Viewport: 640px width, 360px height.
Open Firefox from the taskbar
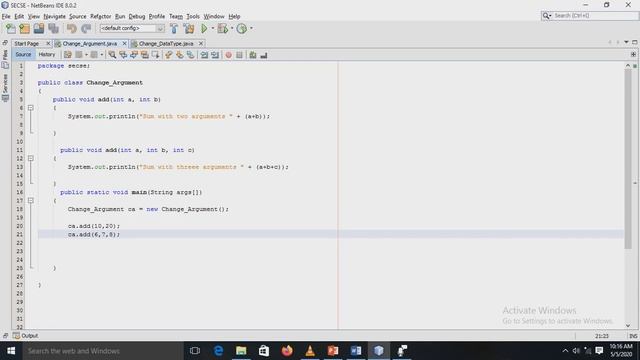(x=287, y=351)
